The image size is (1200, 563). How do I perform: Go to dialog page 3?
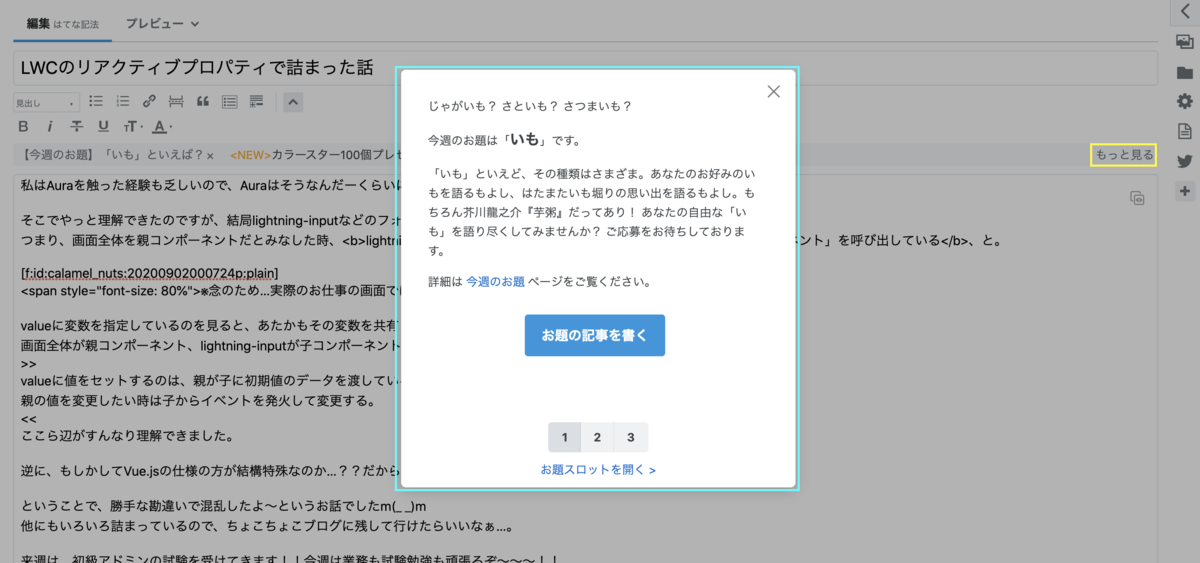631,437
